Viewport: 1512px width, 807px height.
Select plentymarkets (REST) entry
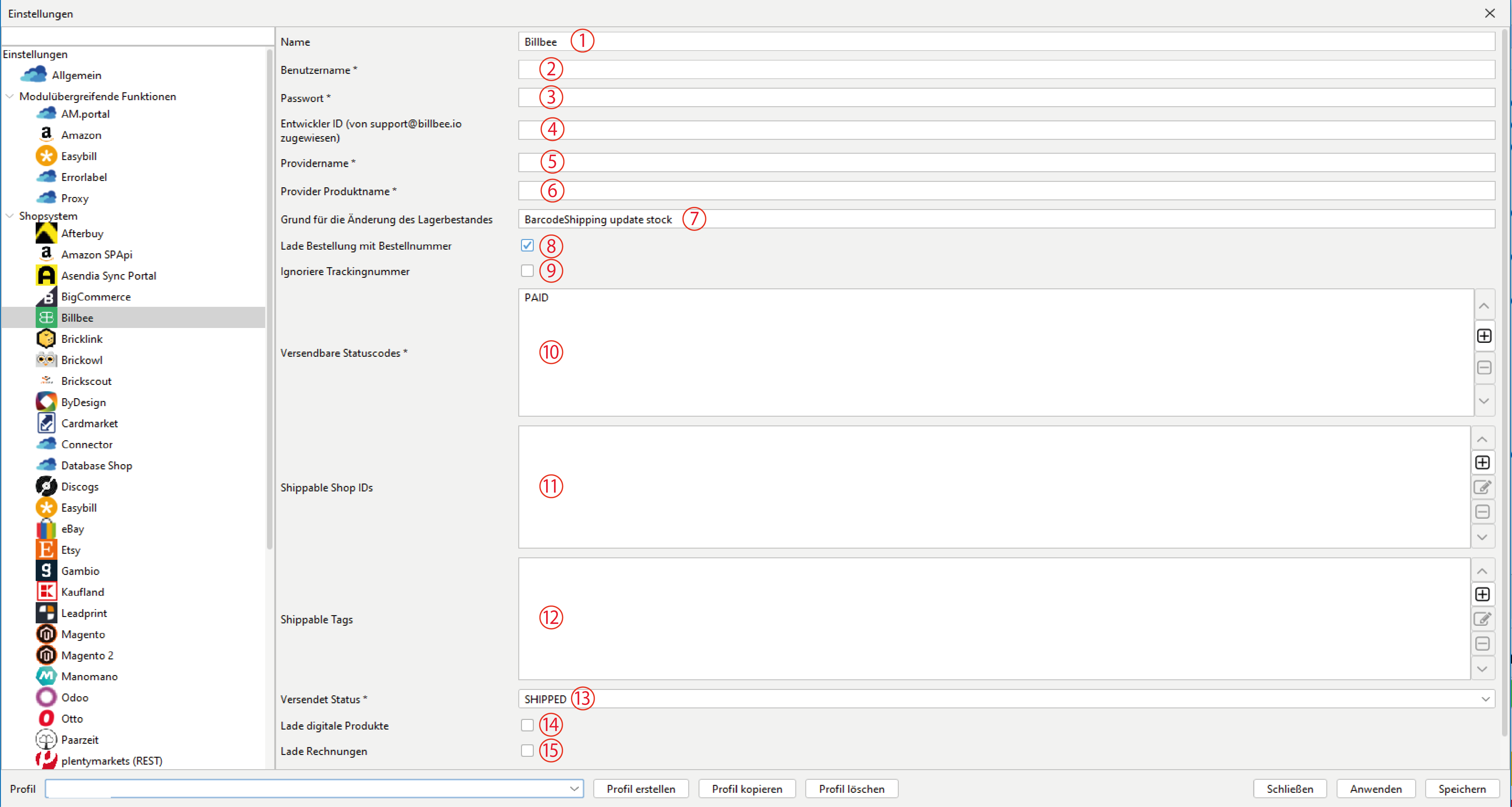(x=112, y=761)
